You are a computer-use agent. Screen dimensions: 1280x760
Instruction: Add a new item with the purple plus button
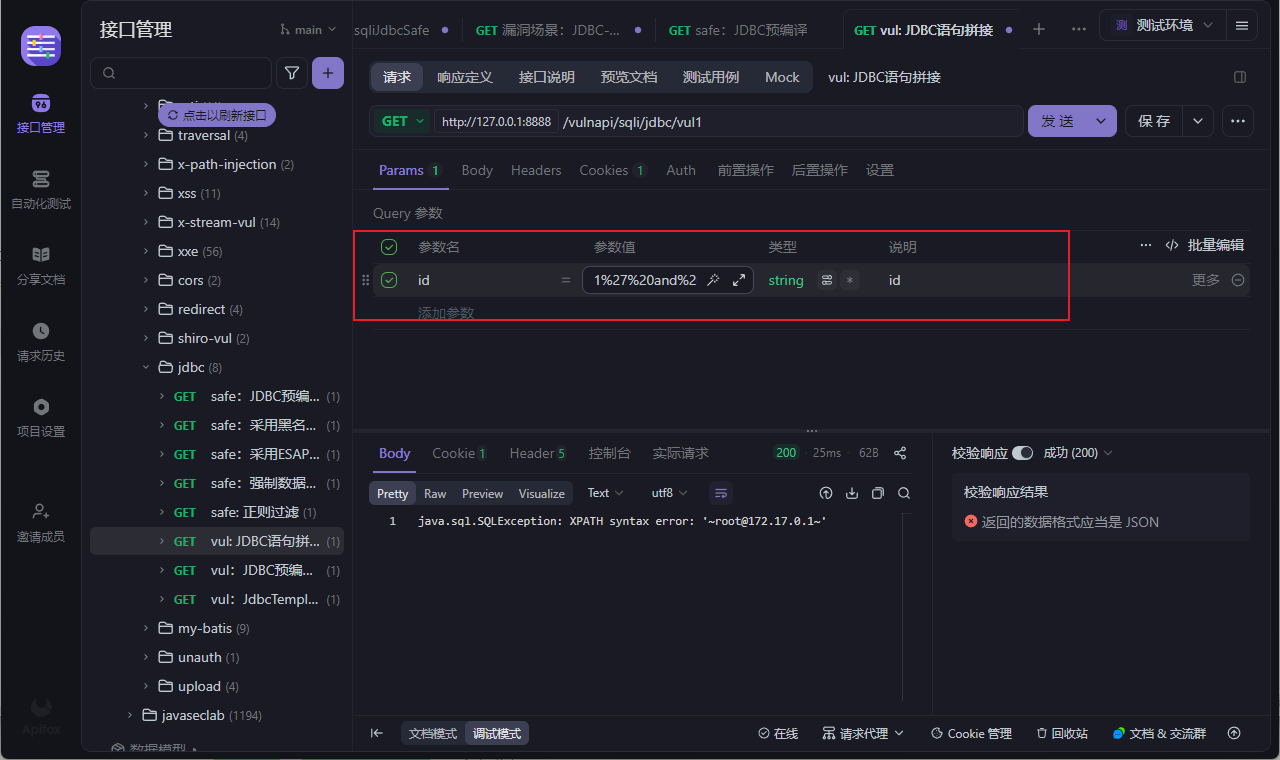coord(328,73)
